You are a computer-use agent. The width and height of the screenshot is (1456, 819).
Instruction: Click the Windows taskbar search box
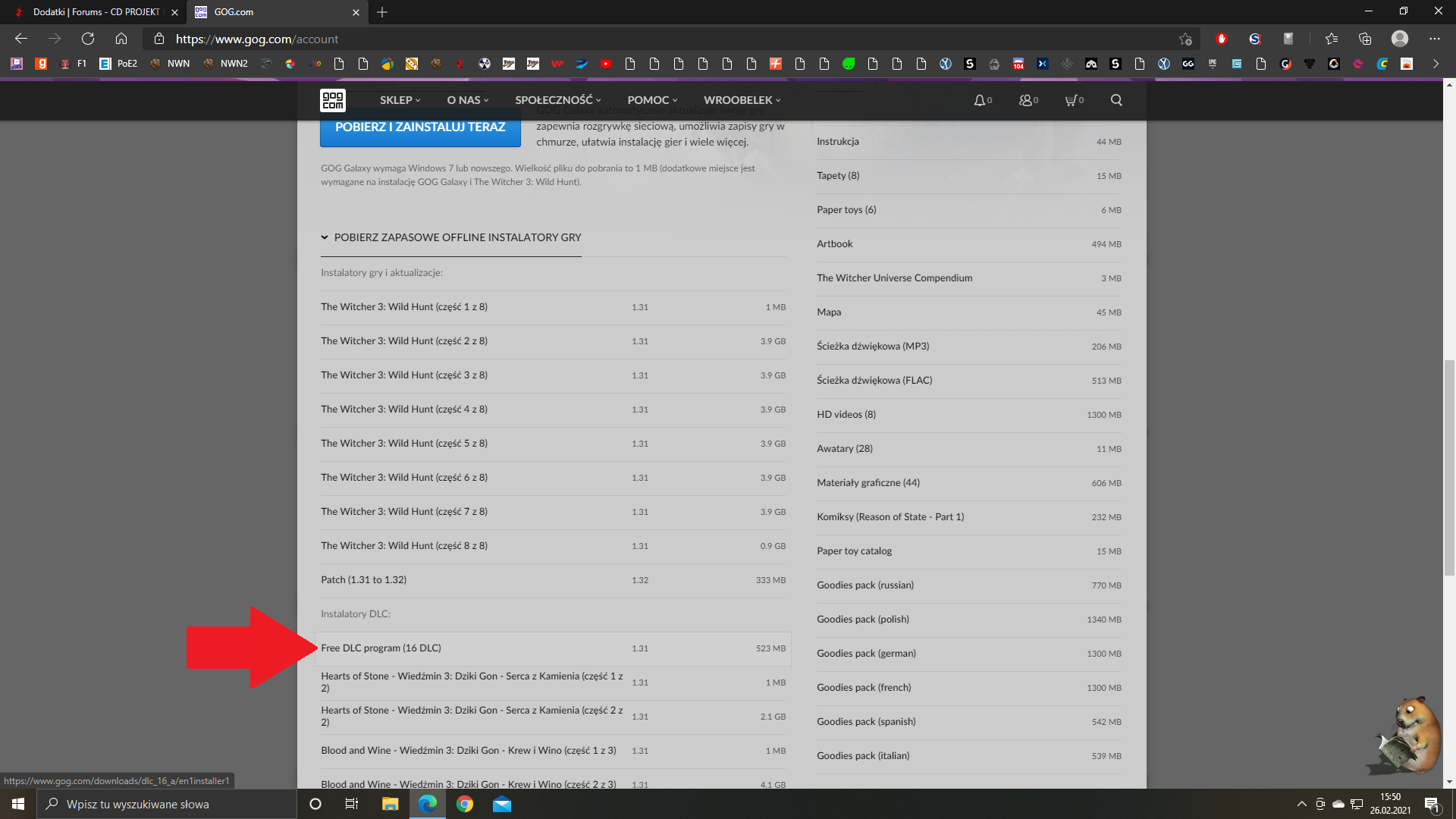point(167,804)
